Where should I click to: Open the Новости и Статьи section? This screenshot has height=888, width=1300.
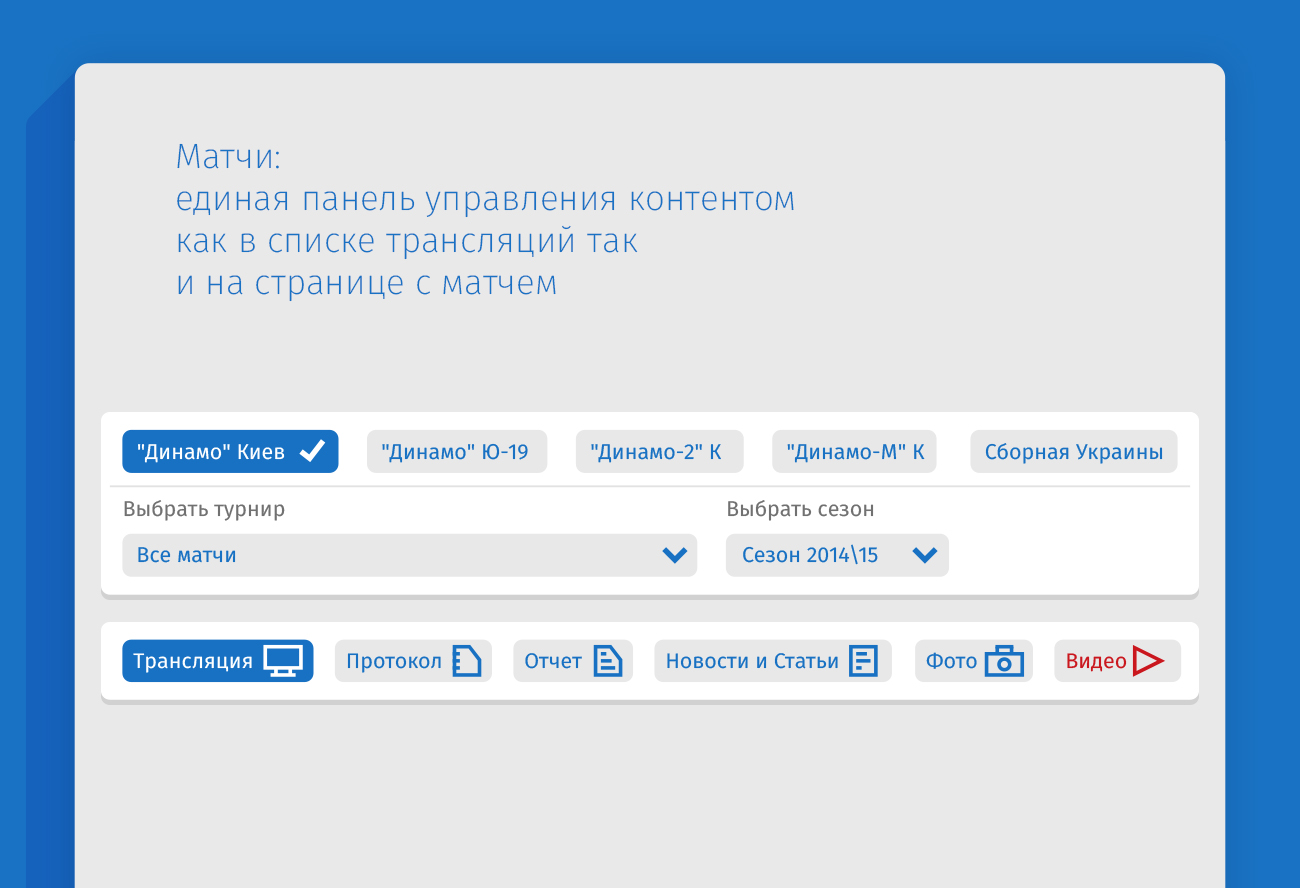752,661
